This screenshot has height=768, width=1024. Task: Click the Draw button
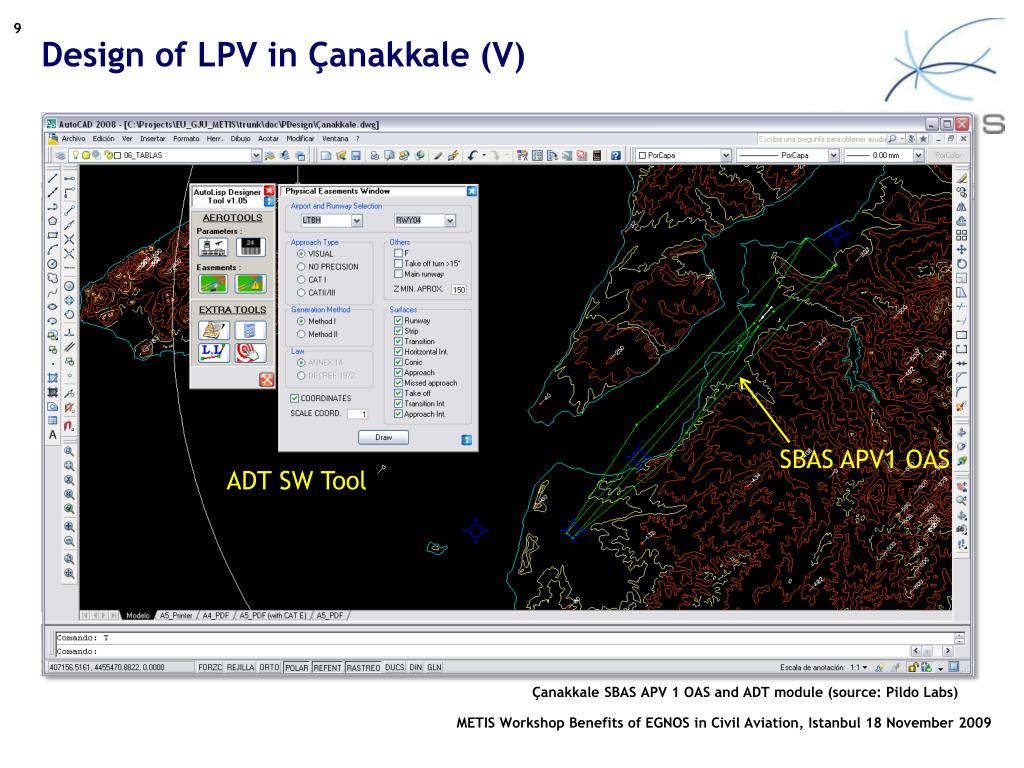click(383, 438)
